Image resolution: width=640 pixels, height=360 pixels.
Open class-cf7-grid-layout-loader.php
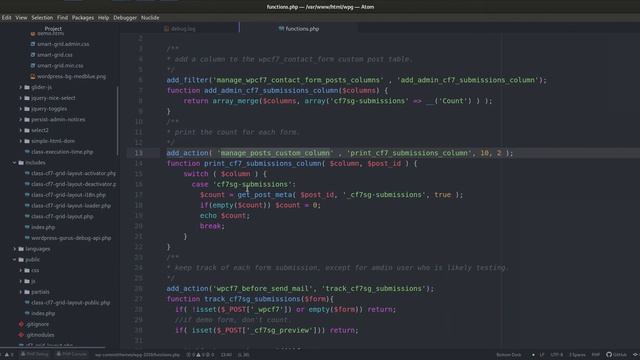point(71,205)
